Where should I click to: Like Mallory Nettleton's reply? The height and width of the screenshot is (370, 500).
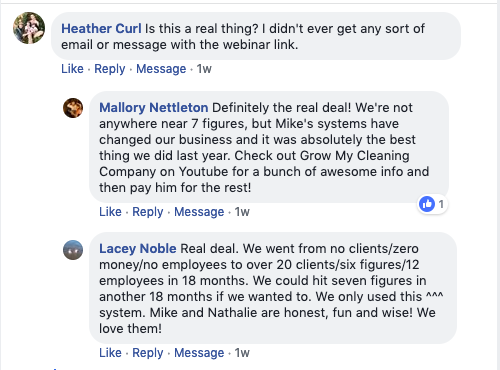pos(110,212)
